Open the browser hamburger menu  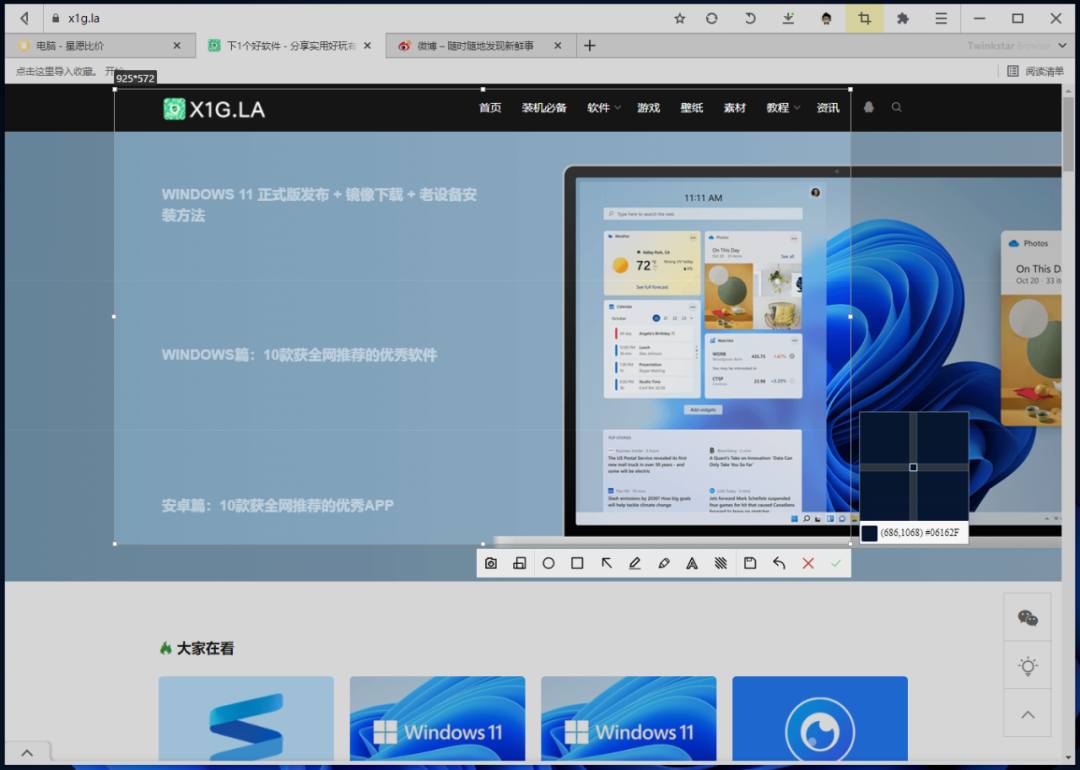pyautogui.click(x=941, y=18)
